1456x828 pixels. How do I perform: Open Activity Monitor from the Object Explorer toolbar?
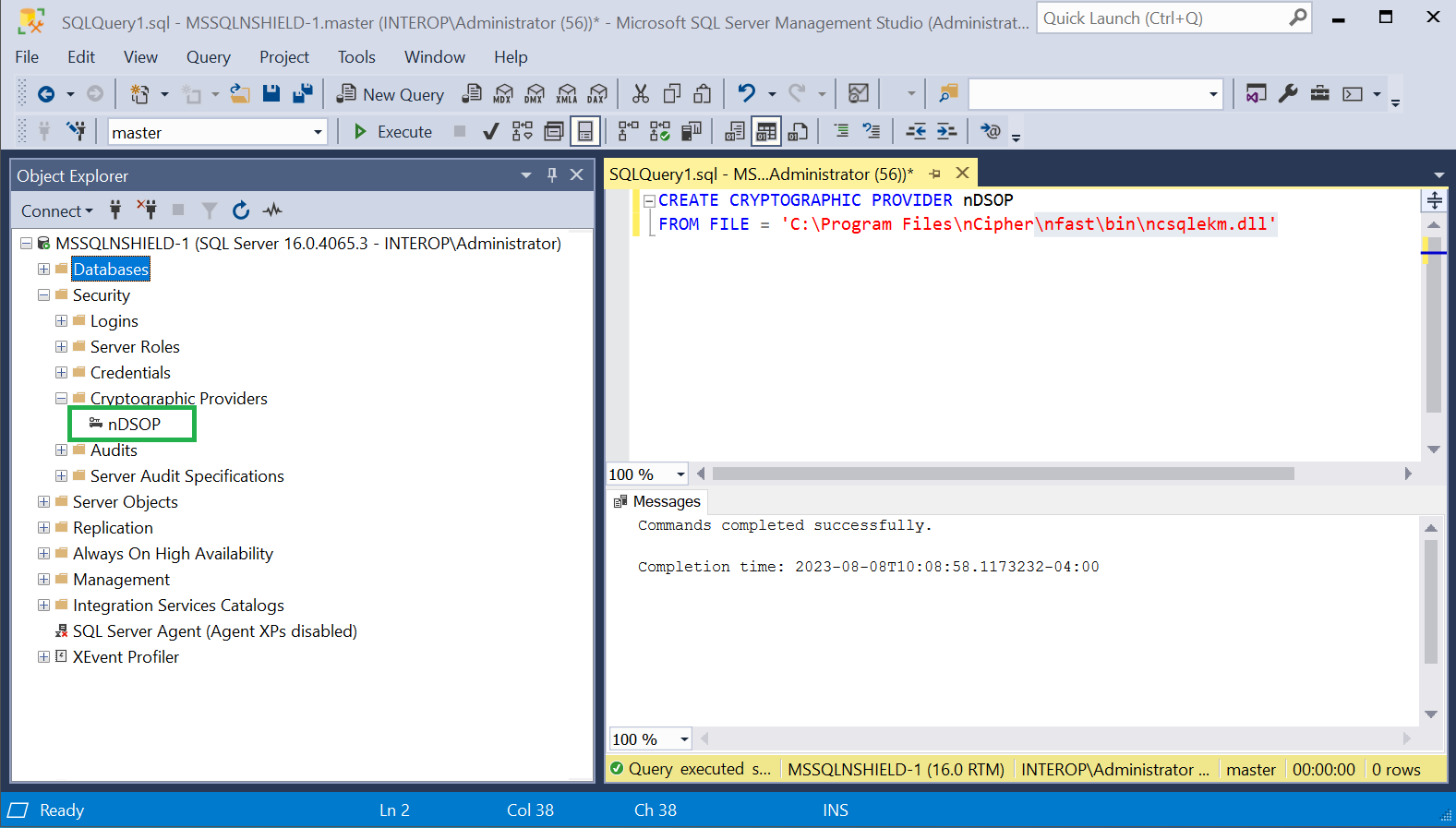tap(272, 210)
